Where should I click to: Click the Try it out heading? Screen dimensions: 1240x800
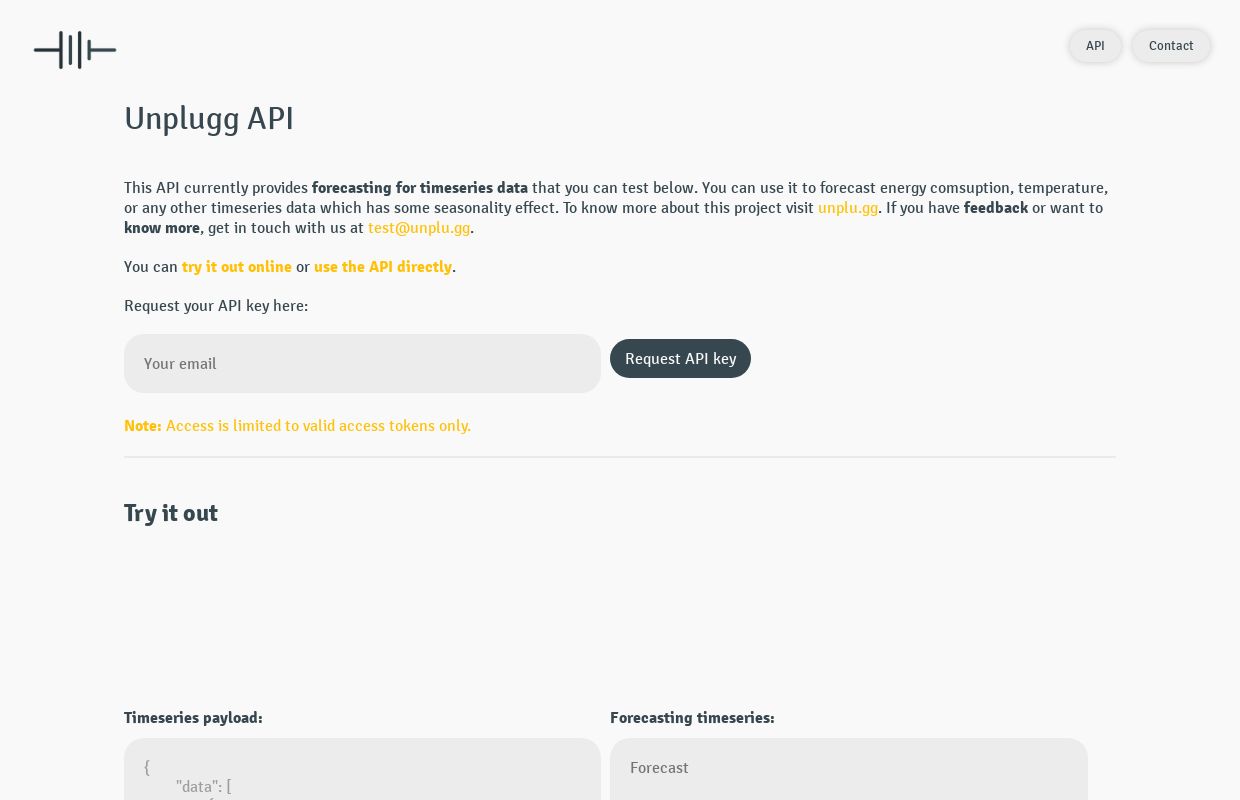171,514
